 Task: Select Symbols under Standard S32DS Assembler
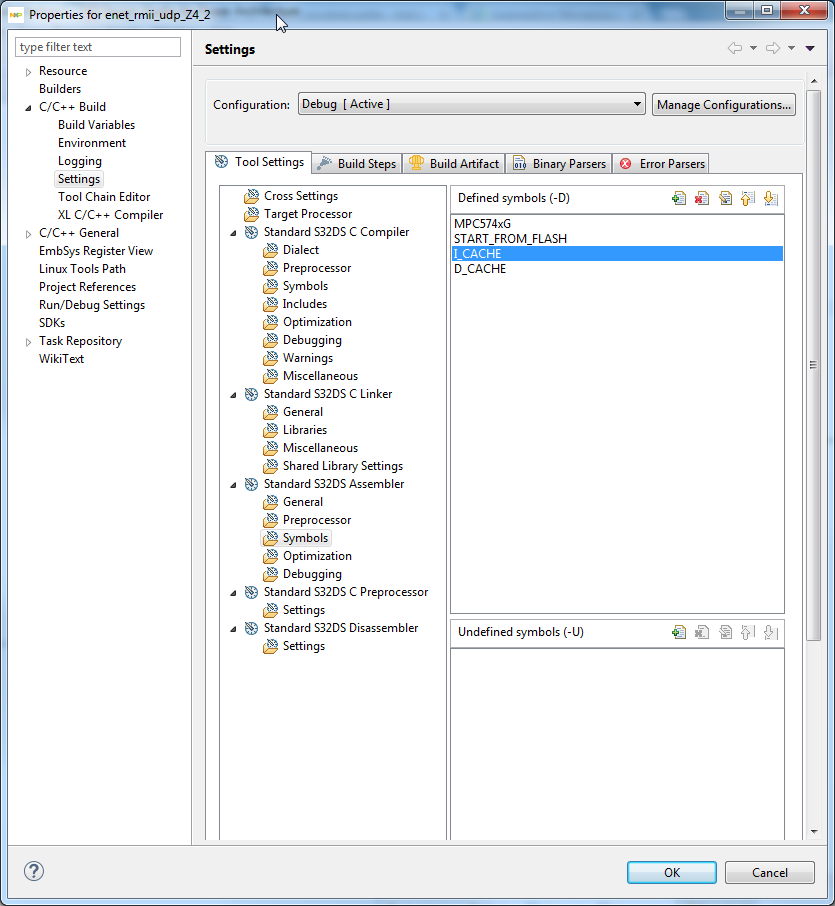(x=305, y=538)
